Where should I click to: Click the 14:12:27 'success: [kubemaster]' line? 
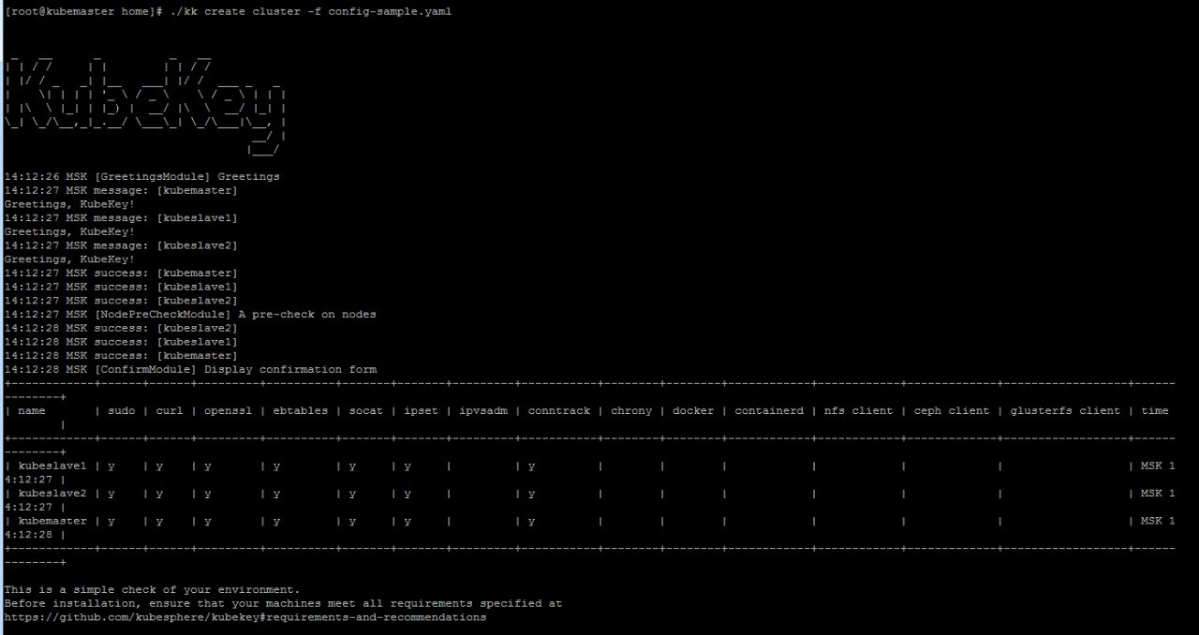[121, 273]
